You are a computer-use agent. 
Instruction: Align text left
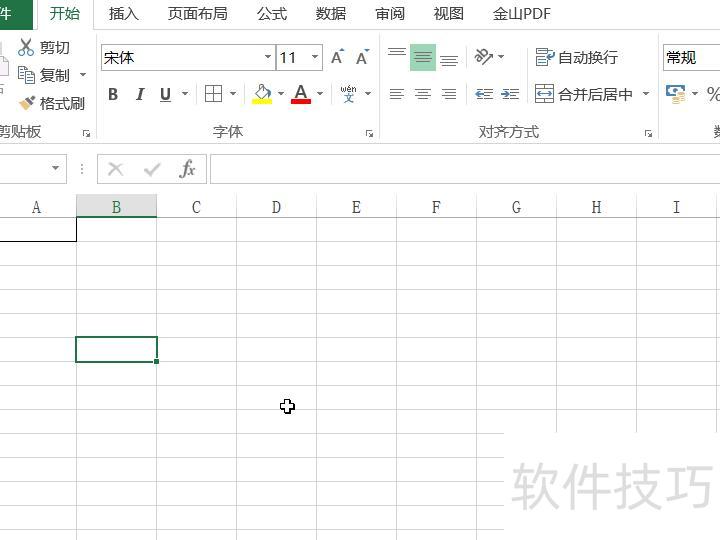click(x=397, y=94)
